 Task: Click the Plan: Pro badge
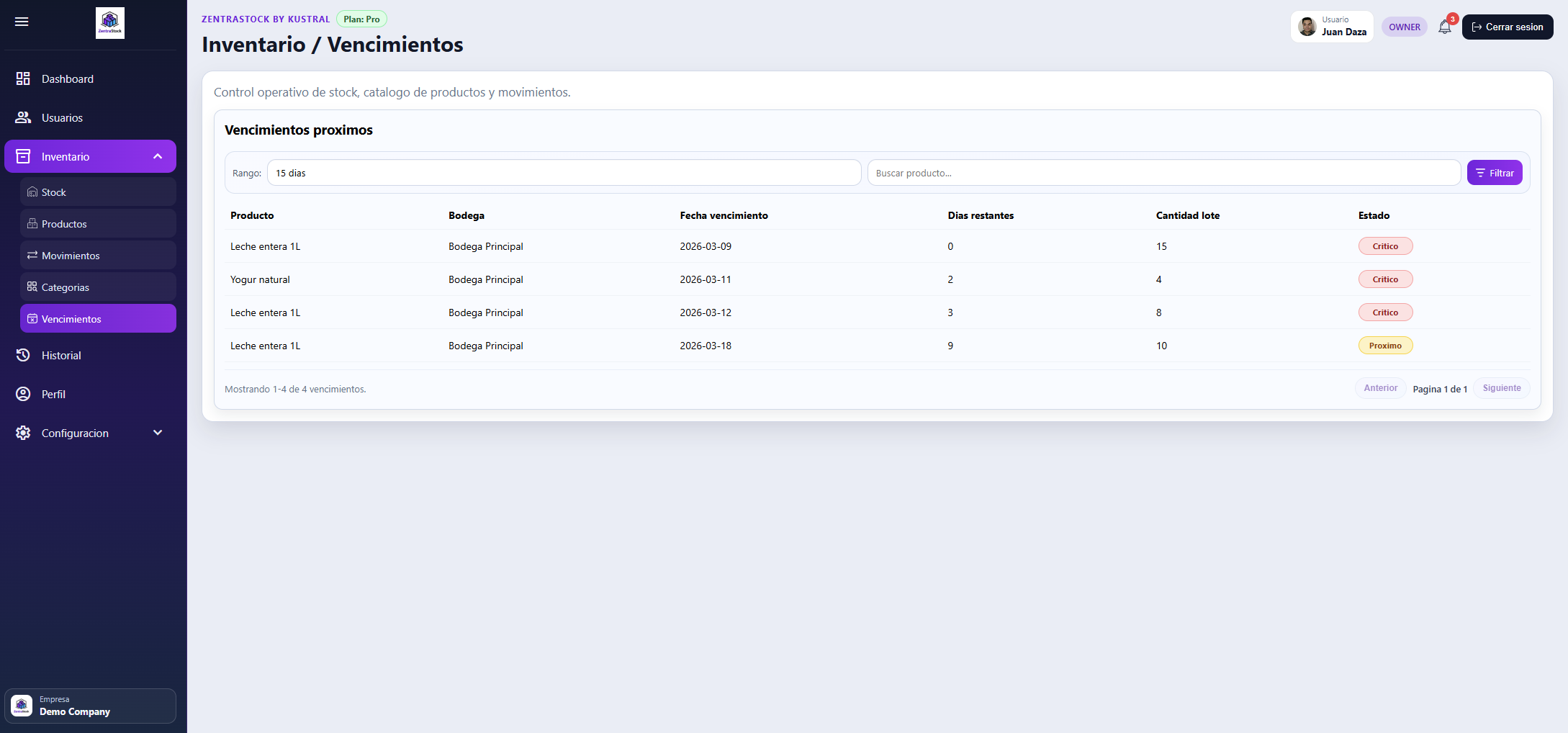361,19
